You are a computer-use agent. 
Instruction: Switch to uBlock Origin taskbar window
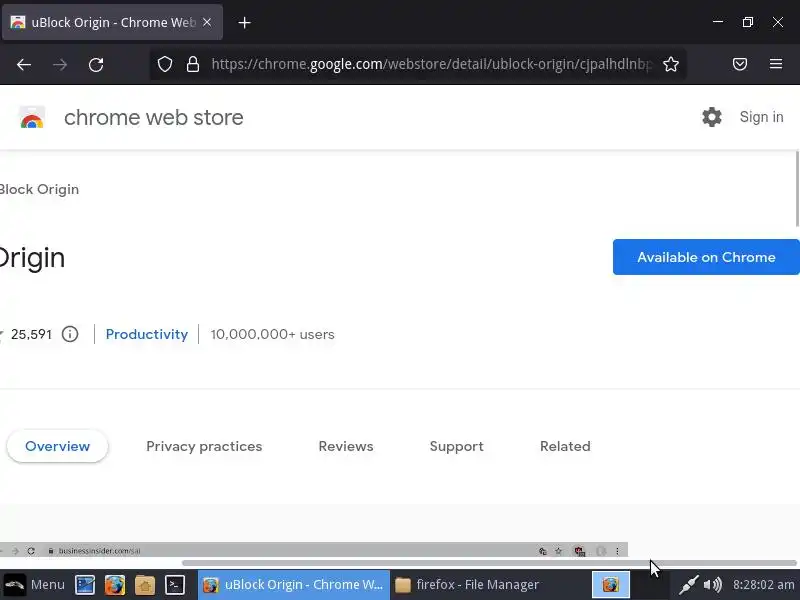(x=294, y=585)
